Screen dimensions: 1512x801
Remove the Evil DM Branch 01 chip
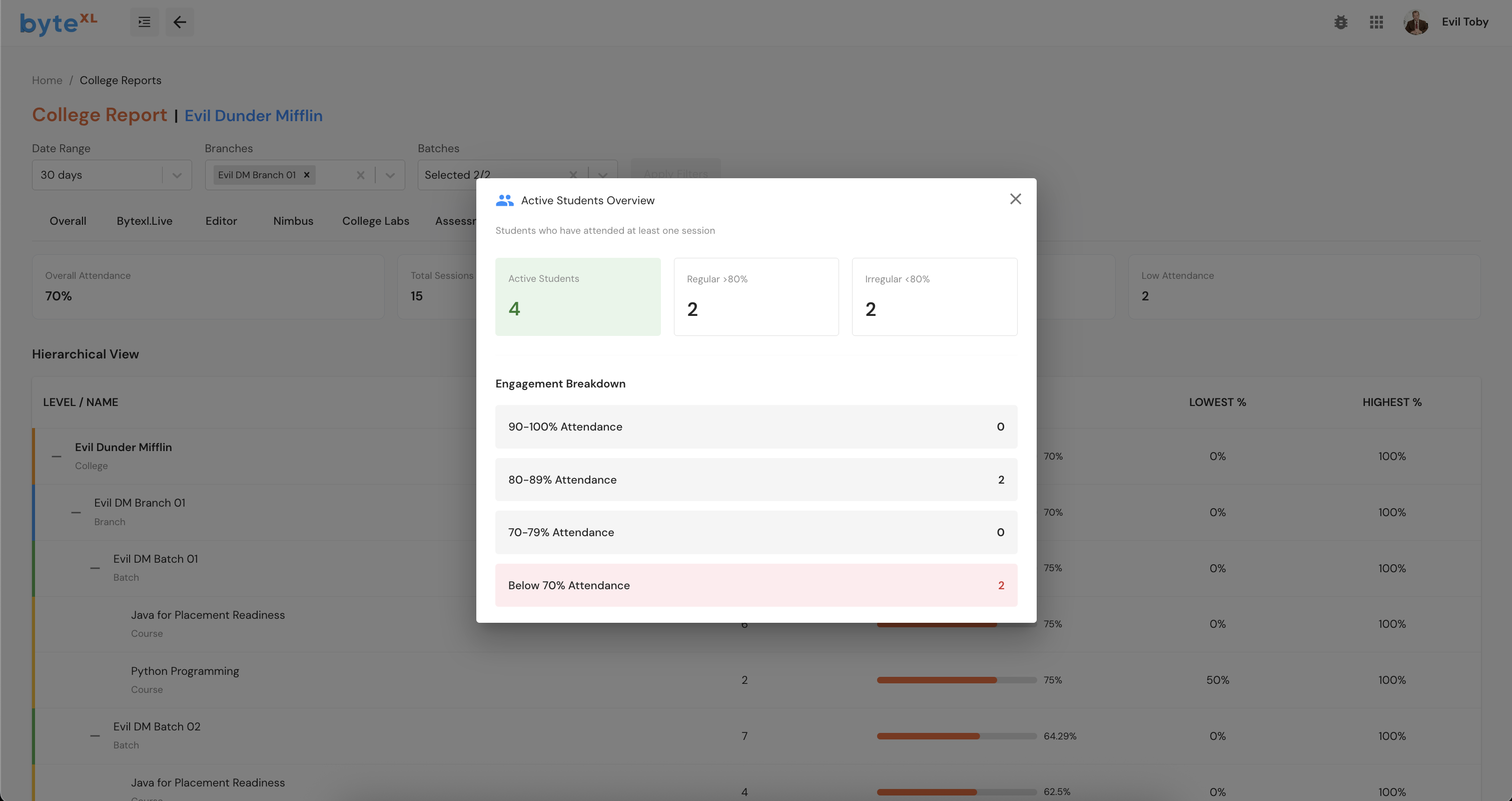point(306,175)
